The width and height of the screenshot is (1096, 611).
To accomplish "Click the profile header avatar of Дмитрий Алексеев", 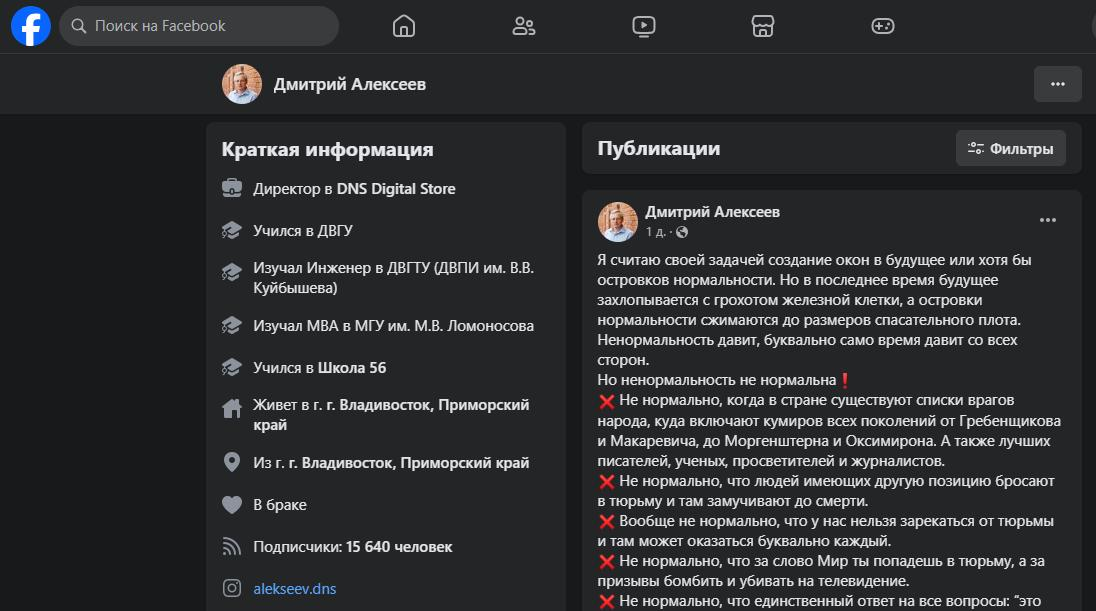I will (242, 84).
